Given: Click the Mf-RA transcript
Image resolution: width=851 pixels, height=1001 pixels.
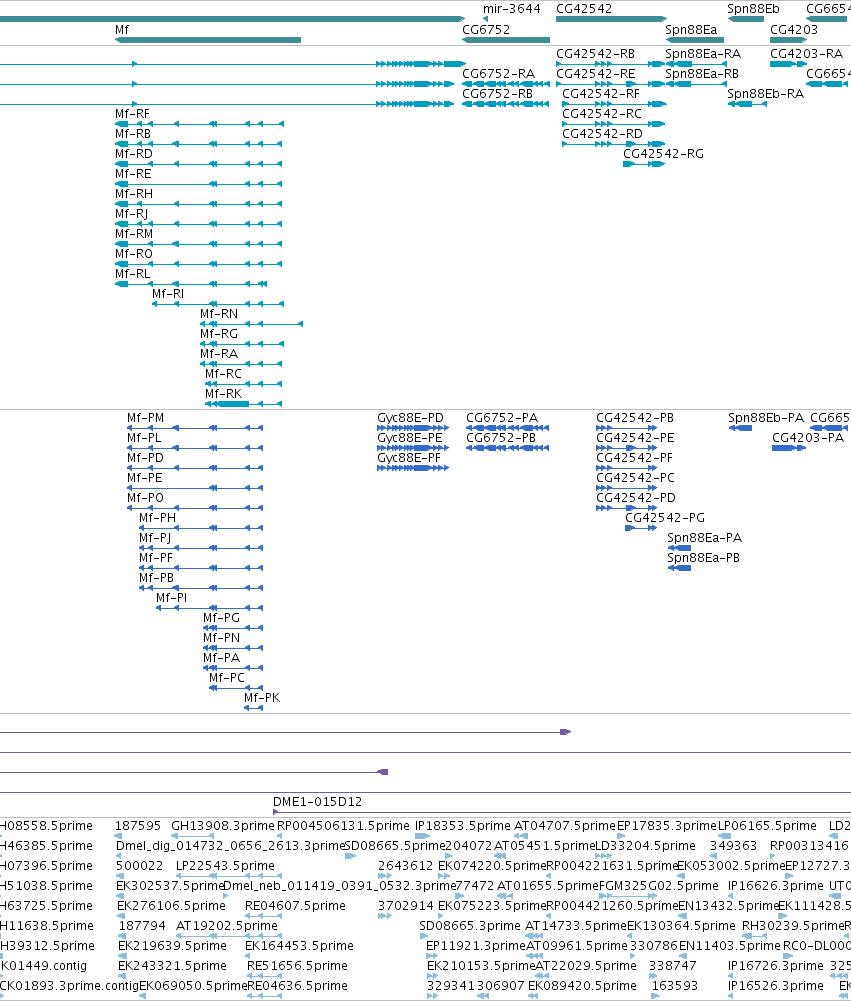Looking at the screenshot, I should pyautogui.click(x=241, y=364).
